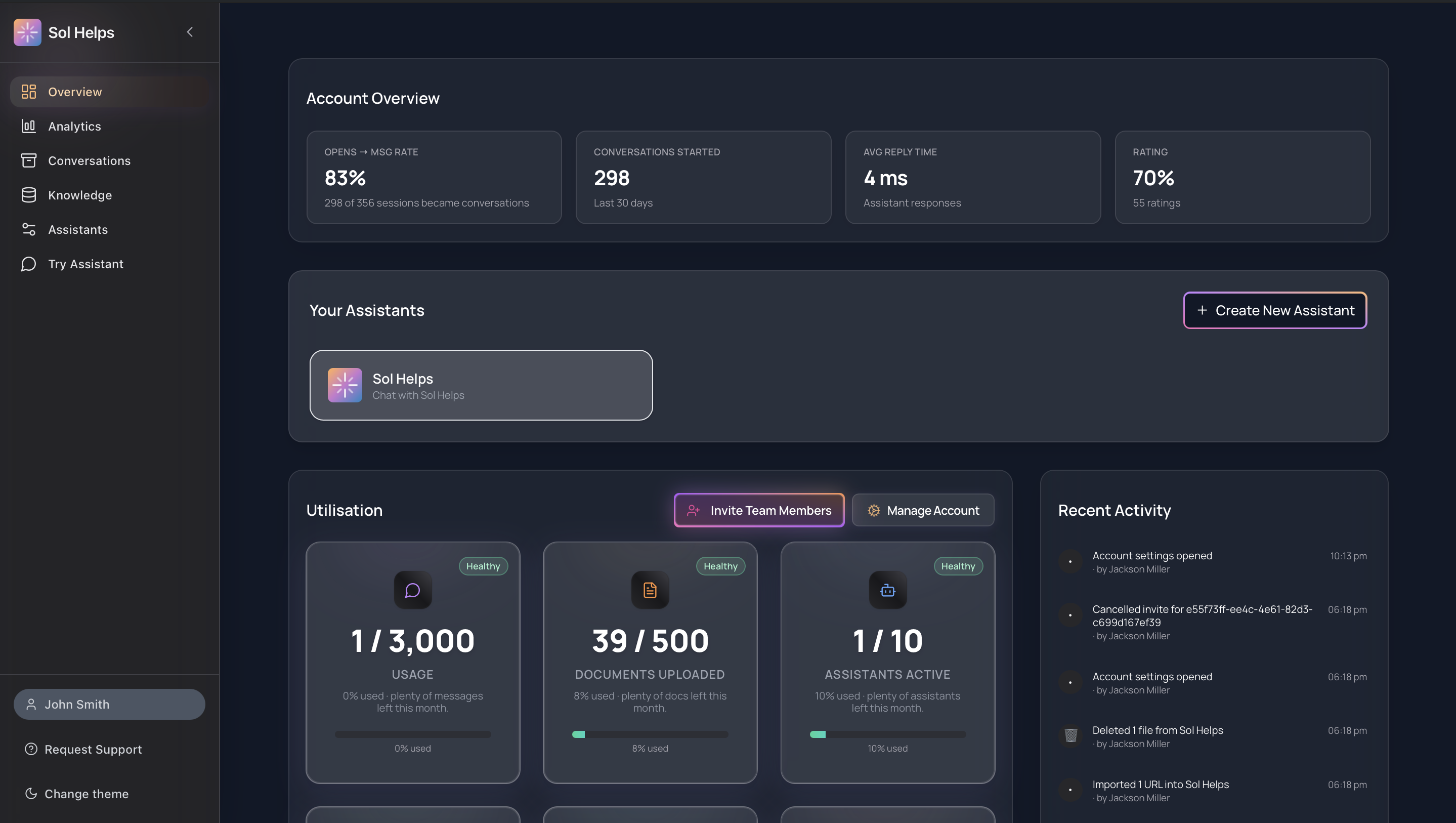Open Manage Account gear button
Screen dimensions: 1456x823
click(922, 510)
